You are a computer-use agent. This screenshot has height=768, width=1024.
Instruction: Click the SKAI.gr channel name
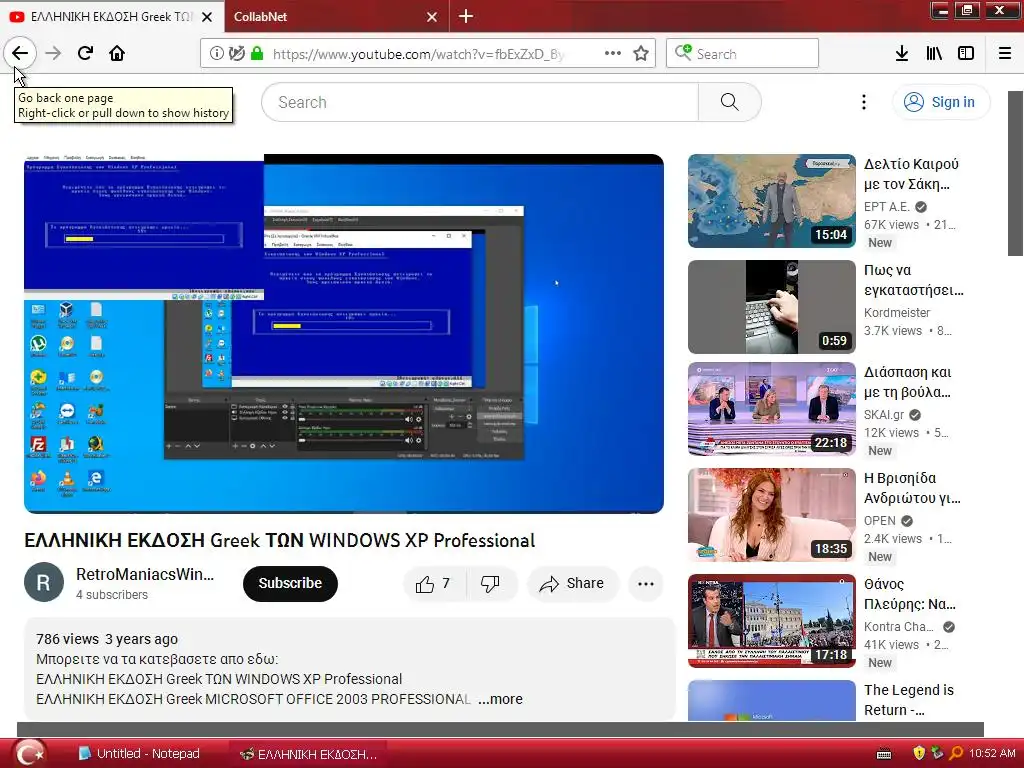click(884, 415)
